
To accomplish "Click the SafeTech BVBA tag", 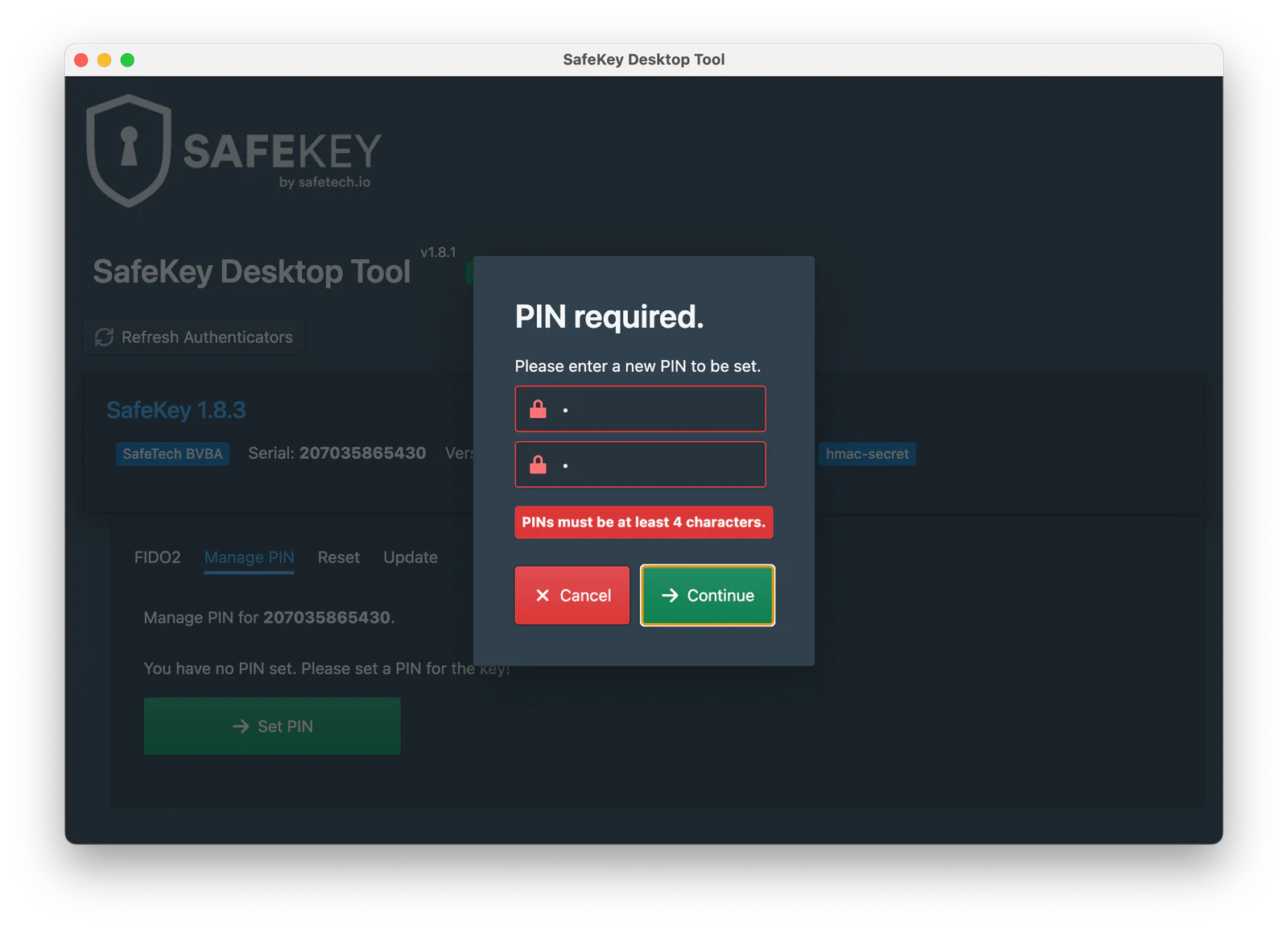I will (x=172, y=453).
